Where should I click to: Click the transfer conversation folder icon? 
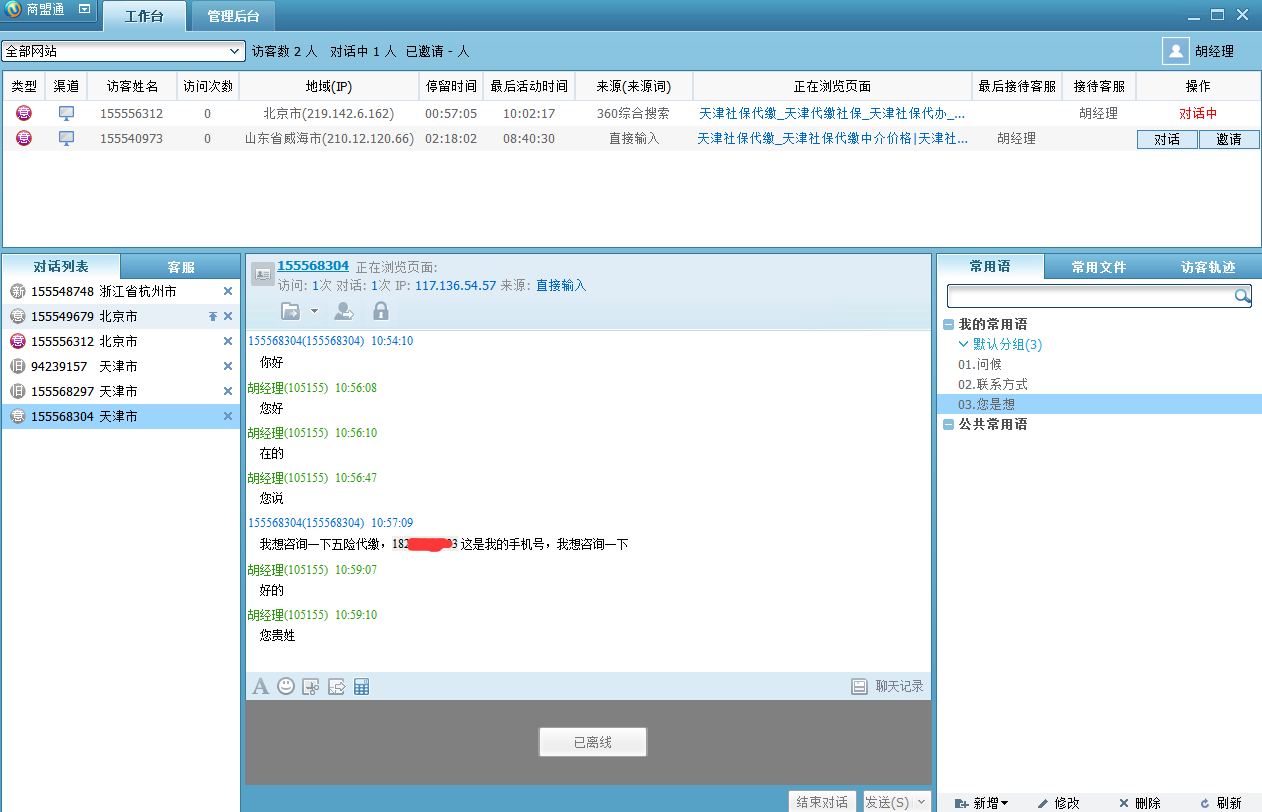[290, 311]
